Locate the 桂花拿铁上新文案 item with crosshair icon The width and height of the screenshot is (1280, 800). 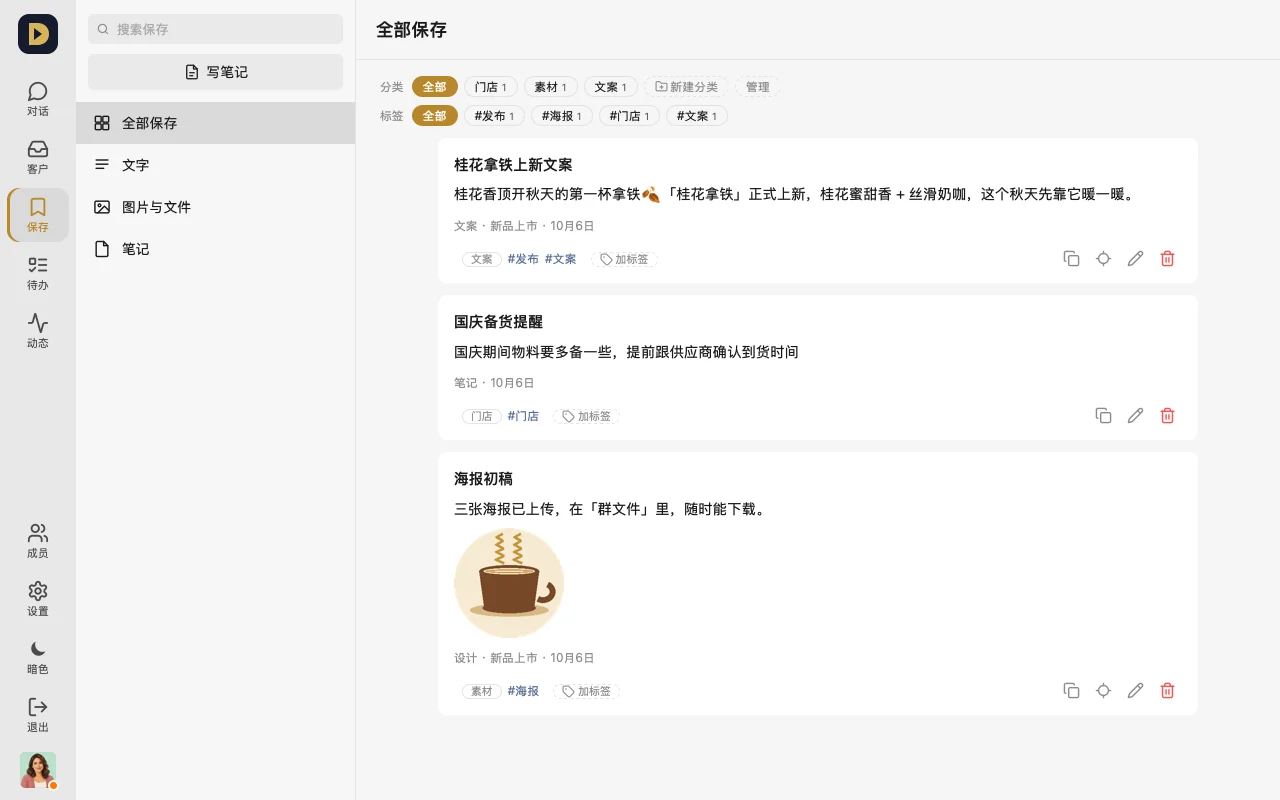click(1103, 259)
